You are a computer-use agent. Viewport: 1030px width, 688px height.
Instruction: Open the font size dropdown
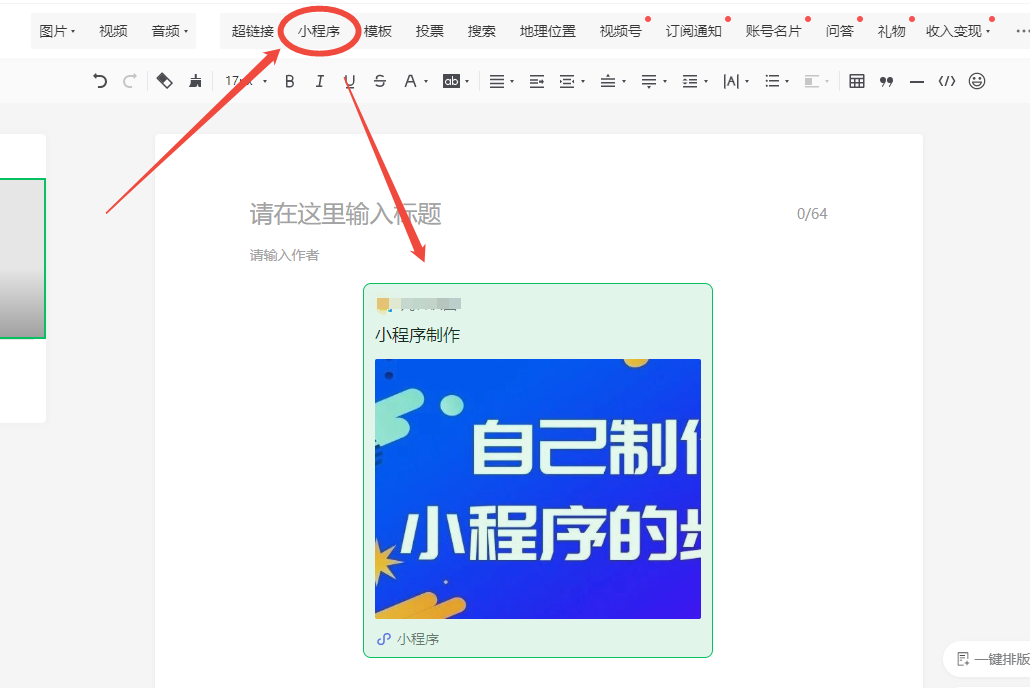(246, 81)
